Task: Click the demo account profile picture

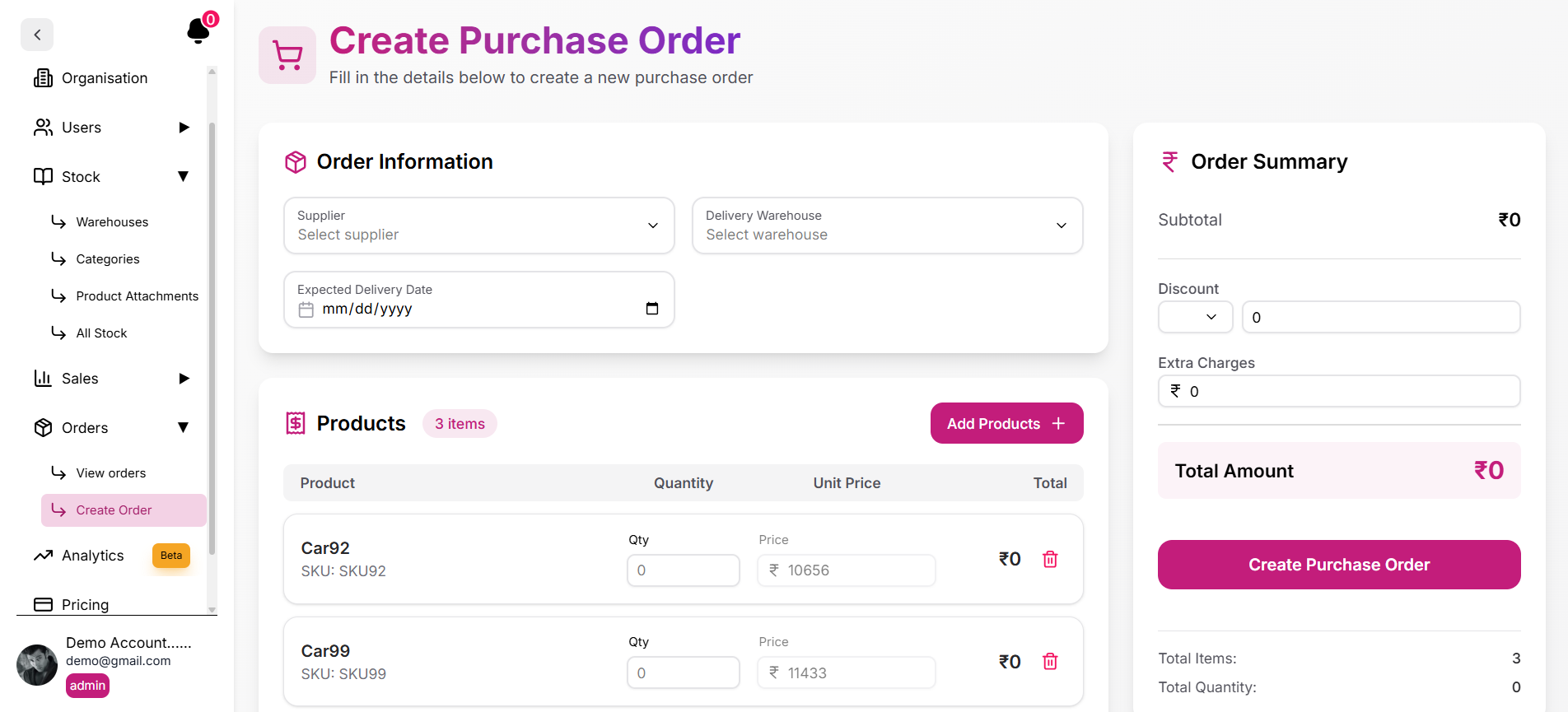Action: pos(37,664)
